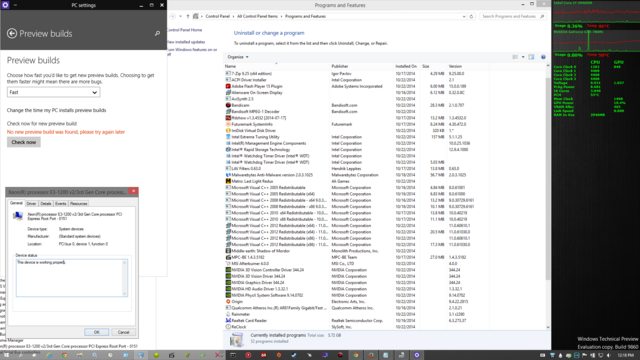Select Bandicam program icon

coord(228,105)
